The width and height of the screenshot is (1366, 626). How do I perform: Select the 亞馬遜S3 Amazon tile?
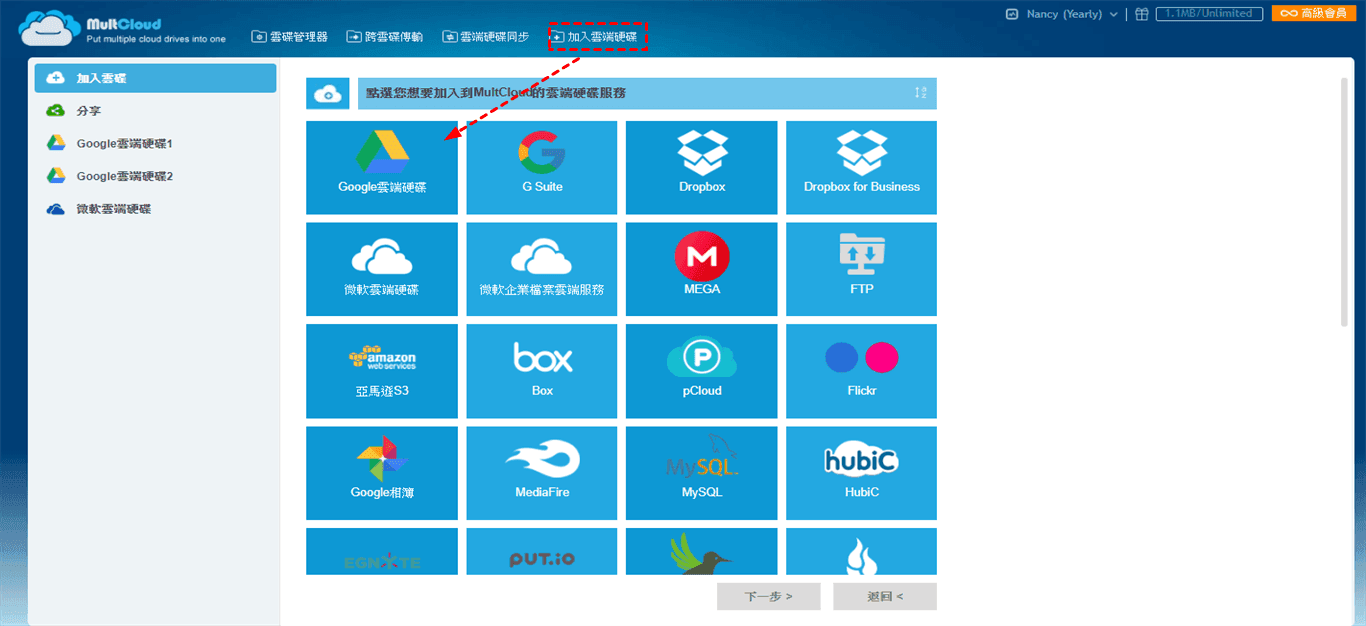pyautogui.click(x=382, y=371)
